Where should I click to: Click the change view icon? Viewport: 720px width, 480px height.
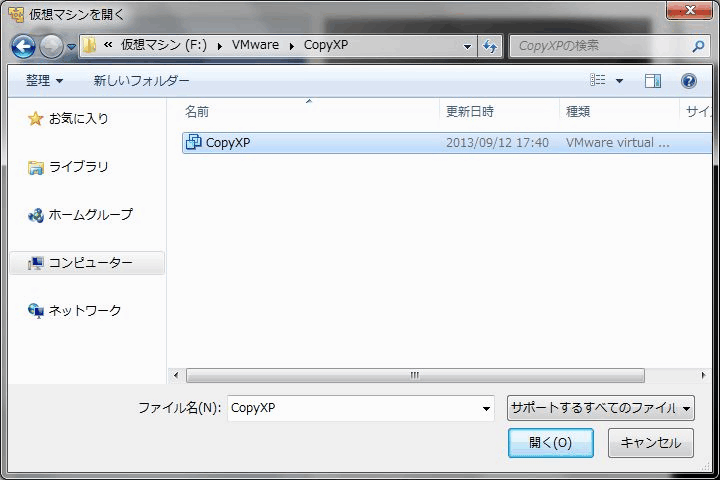tap(597, 80)
